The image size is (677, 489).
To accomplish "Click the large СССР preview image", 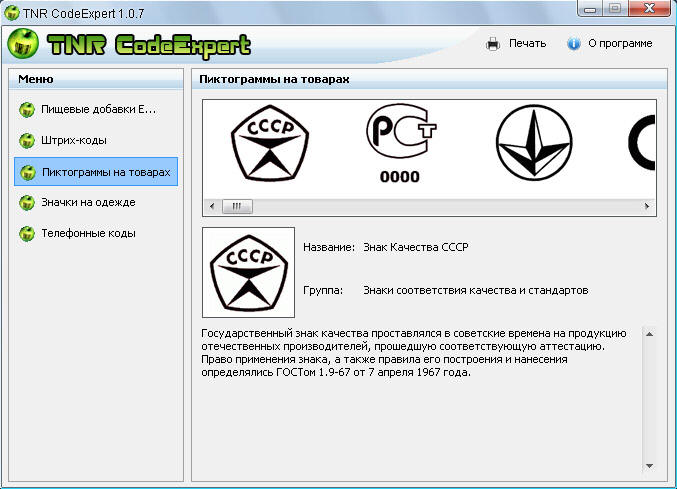I will [248, 272].
